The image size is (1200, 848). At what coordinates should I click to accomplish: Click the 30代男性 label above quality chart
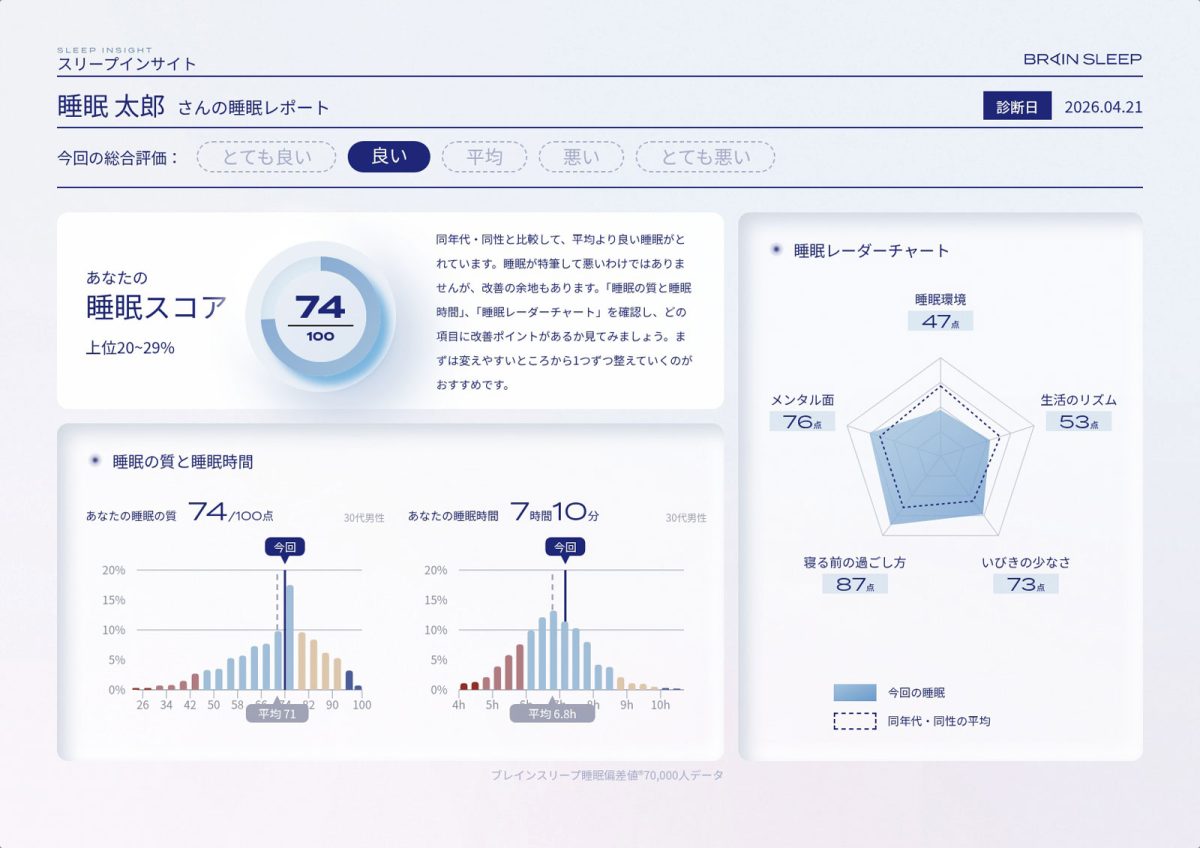click(x=364, y=518)
